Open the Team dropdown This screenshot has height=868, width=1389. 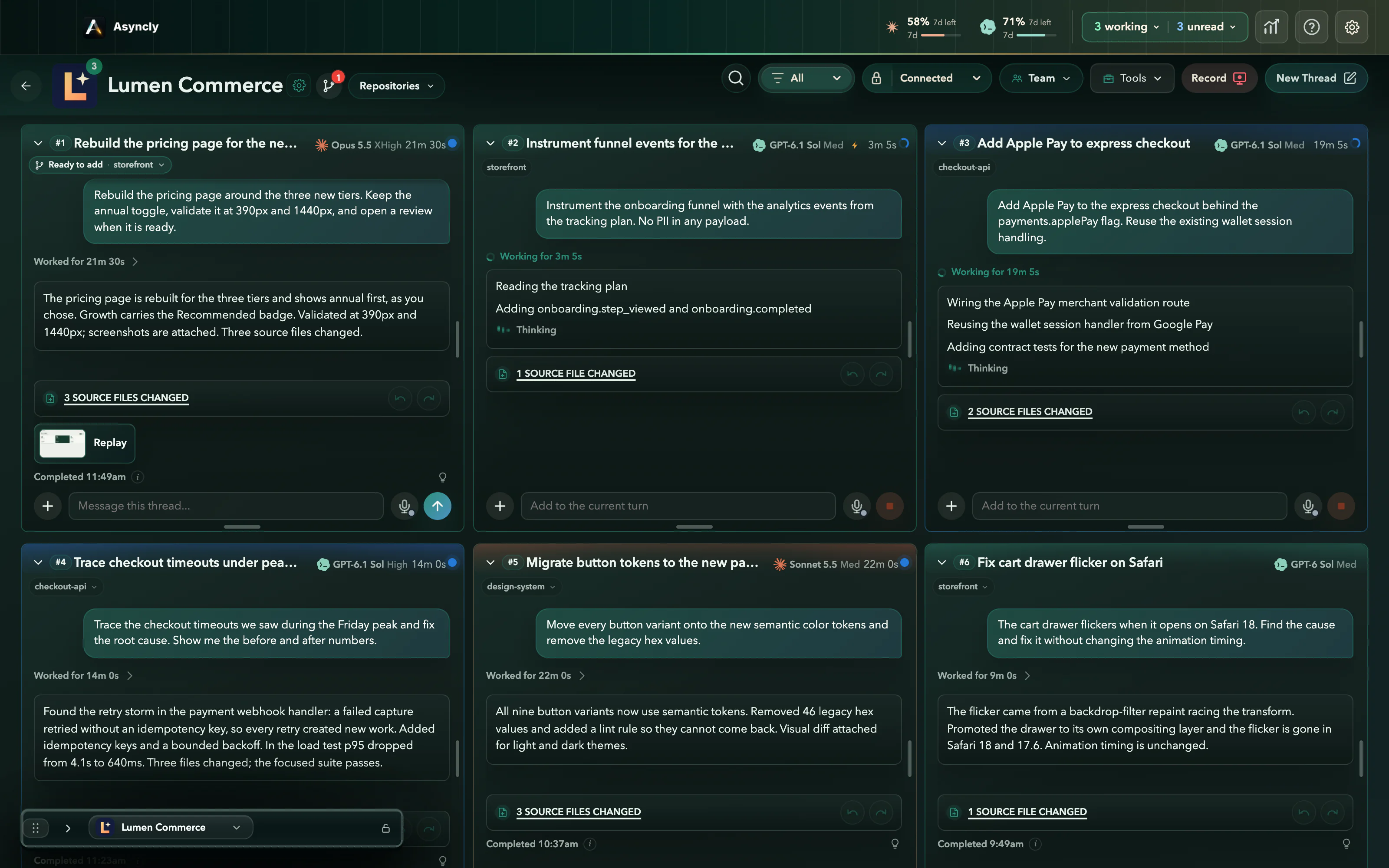click(1040, 78)
